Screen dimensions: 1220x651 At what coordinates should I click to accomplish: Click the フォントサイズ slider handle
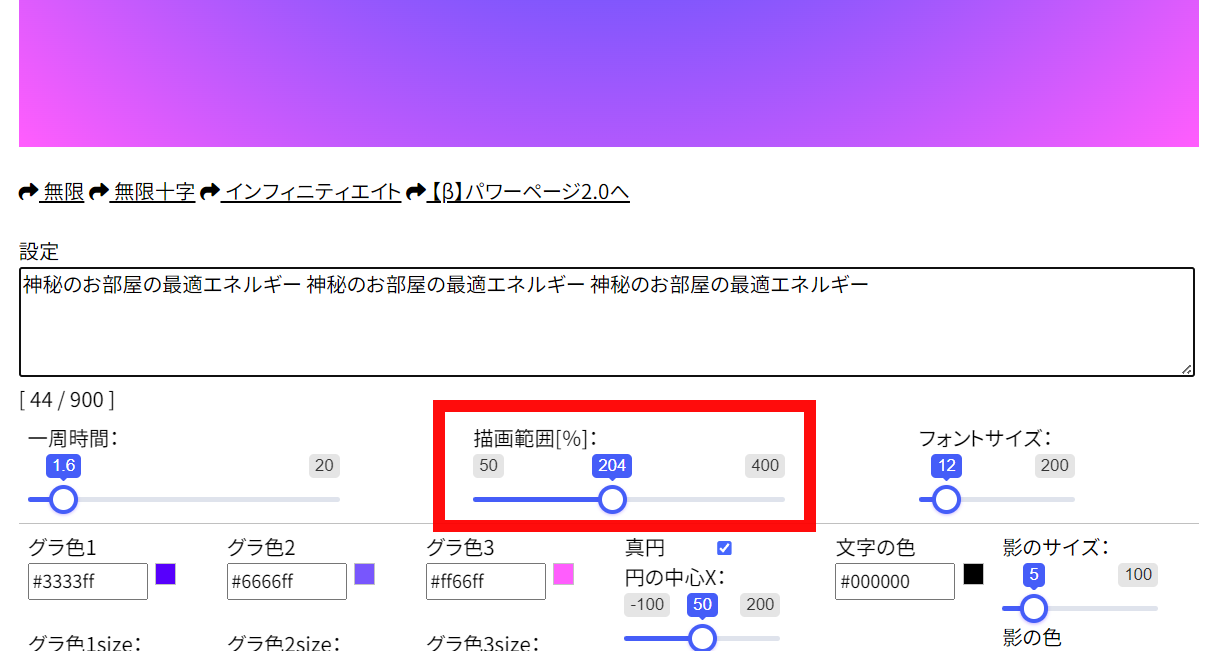946,499
